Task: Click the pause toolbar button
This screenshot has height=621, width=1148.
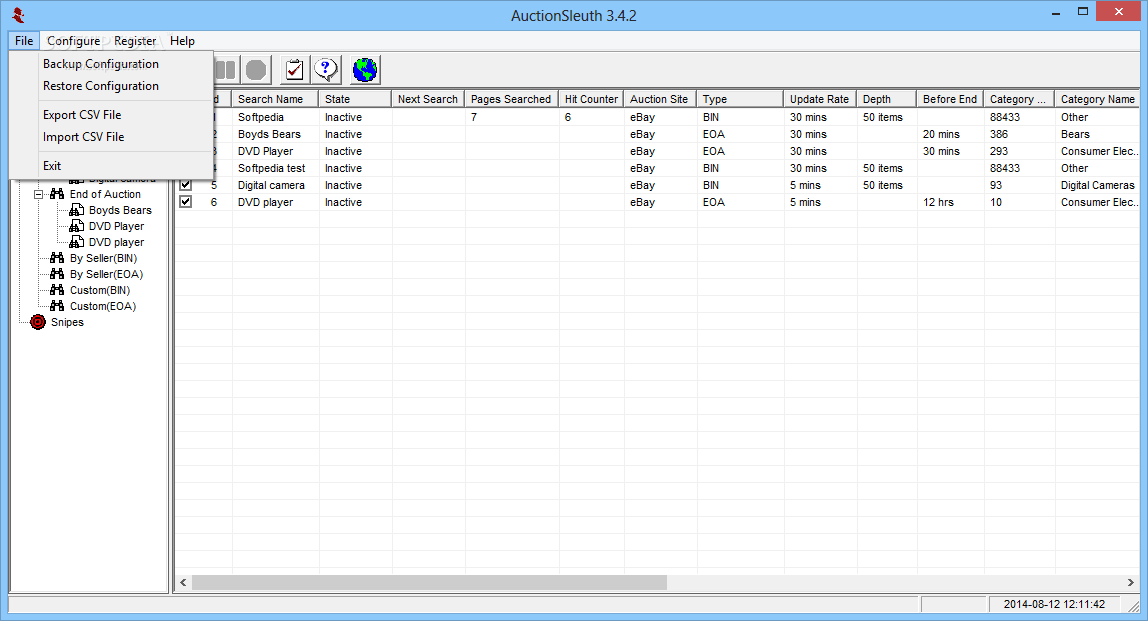Action: click(226, 70)
